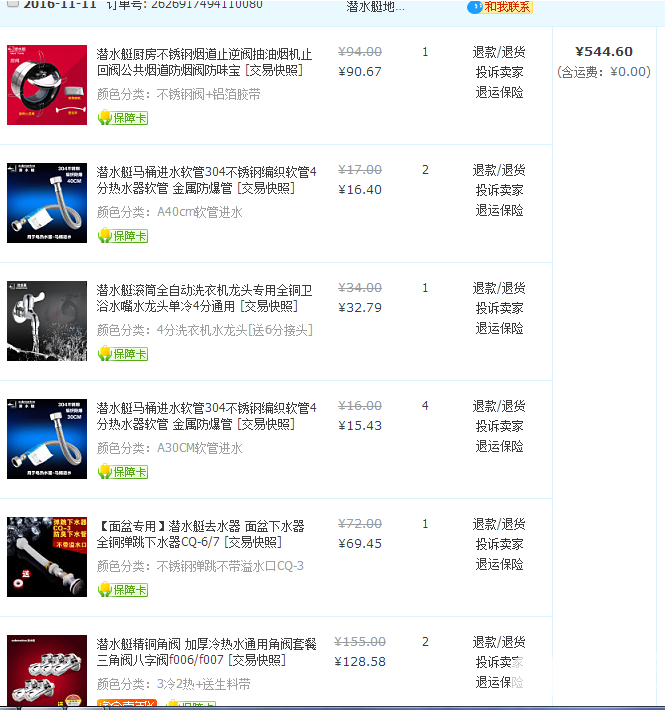665x710 pixels.
Task: Click 保障卡 badge under A40cm hose item
Action: 123,235
